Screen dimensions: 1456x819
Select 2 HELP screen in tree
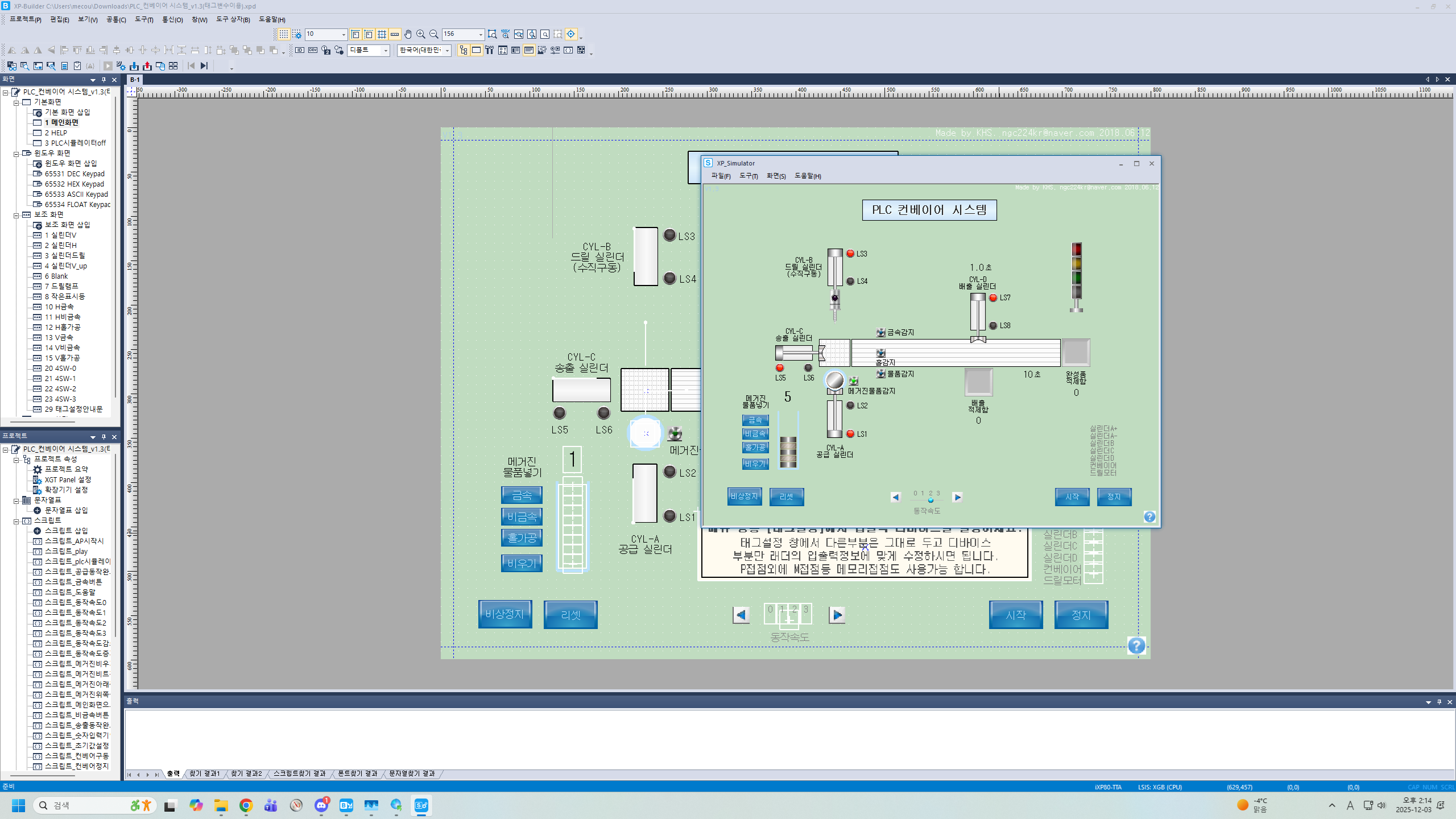click(x=56, y=133)
